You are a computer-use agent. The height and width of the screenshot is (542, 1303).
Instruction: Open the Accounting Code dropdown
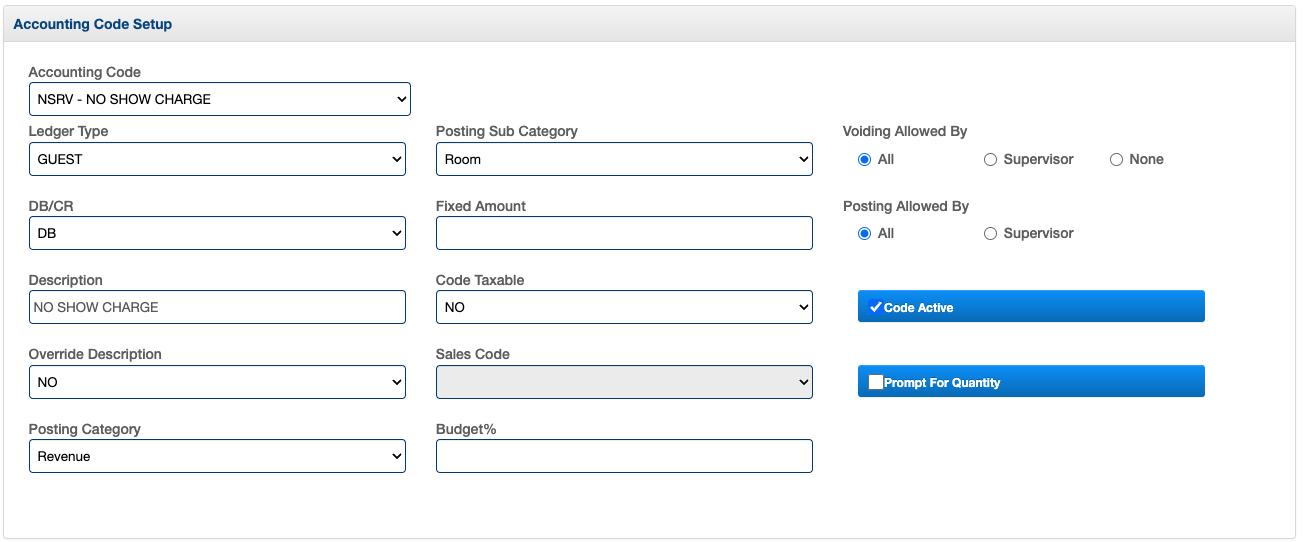point(219,99)
